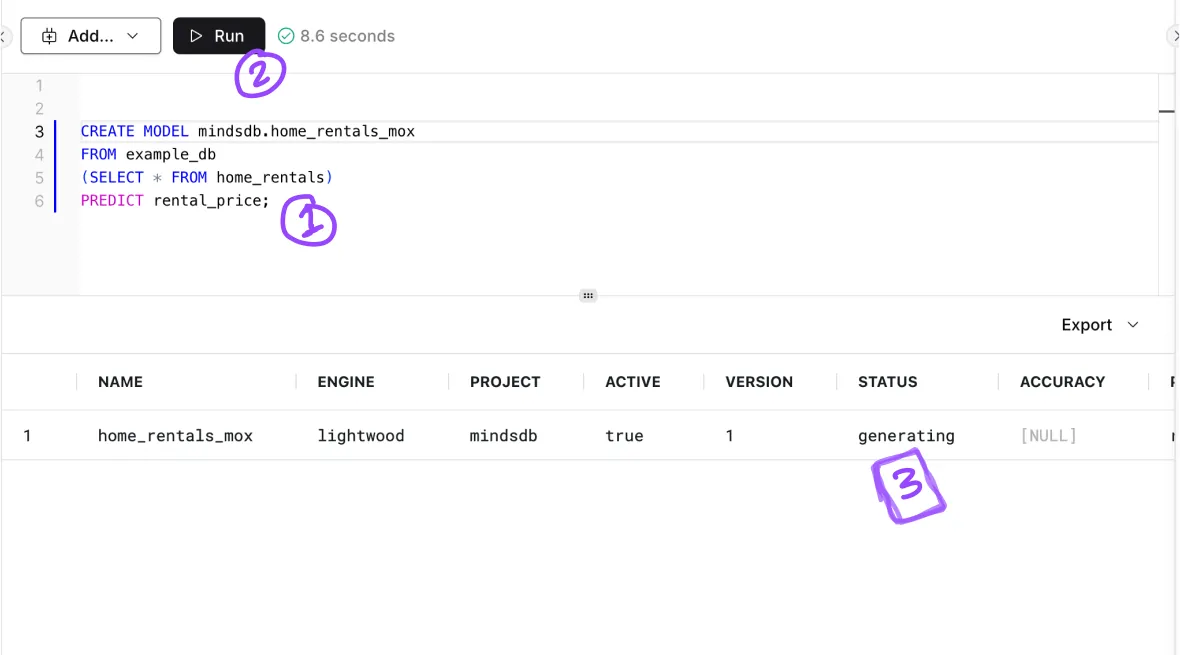Click line number 1 in the gutter
Image resolution: width=1180 pixels, height=655 pixels.
(x=39, y=86)
